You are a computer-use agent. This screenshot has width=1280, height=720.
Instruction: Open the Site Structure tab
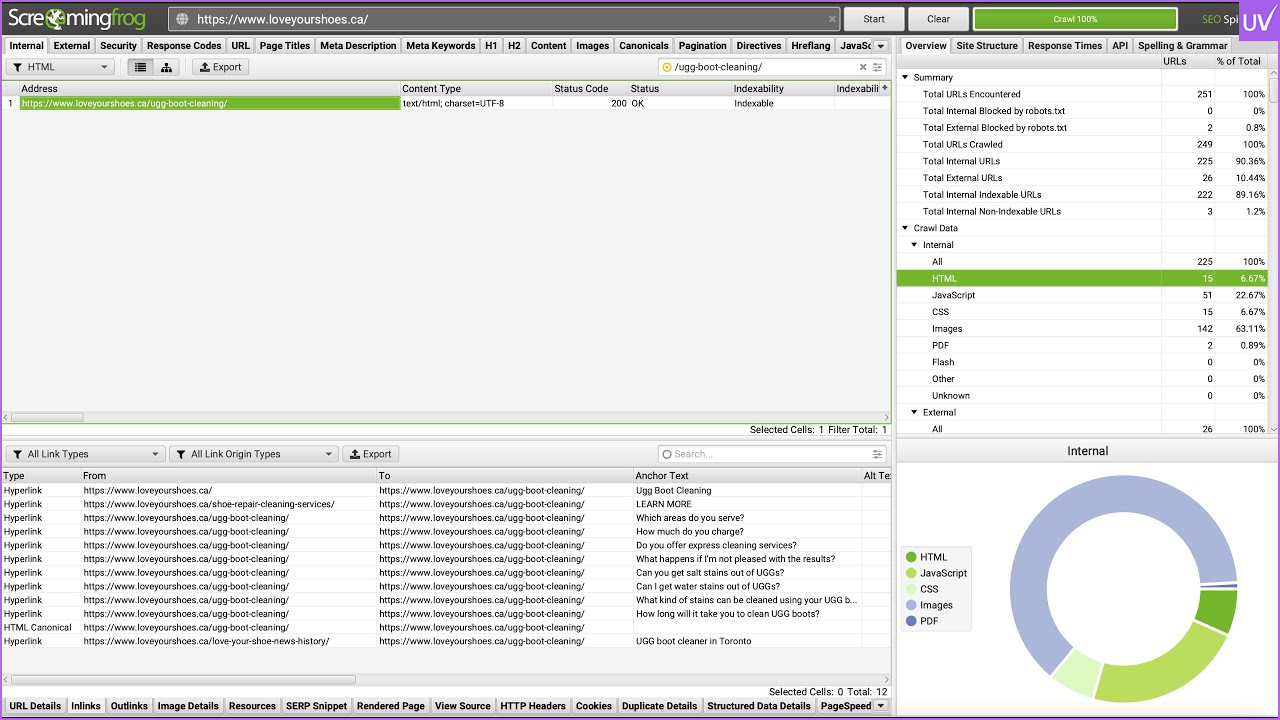pyautogui.click(x=986, y=46)
